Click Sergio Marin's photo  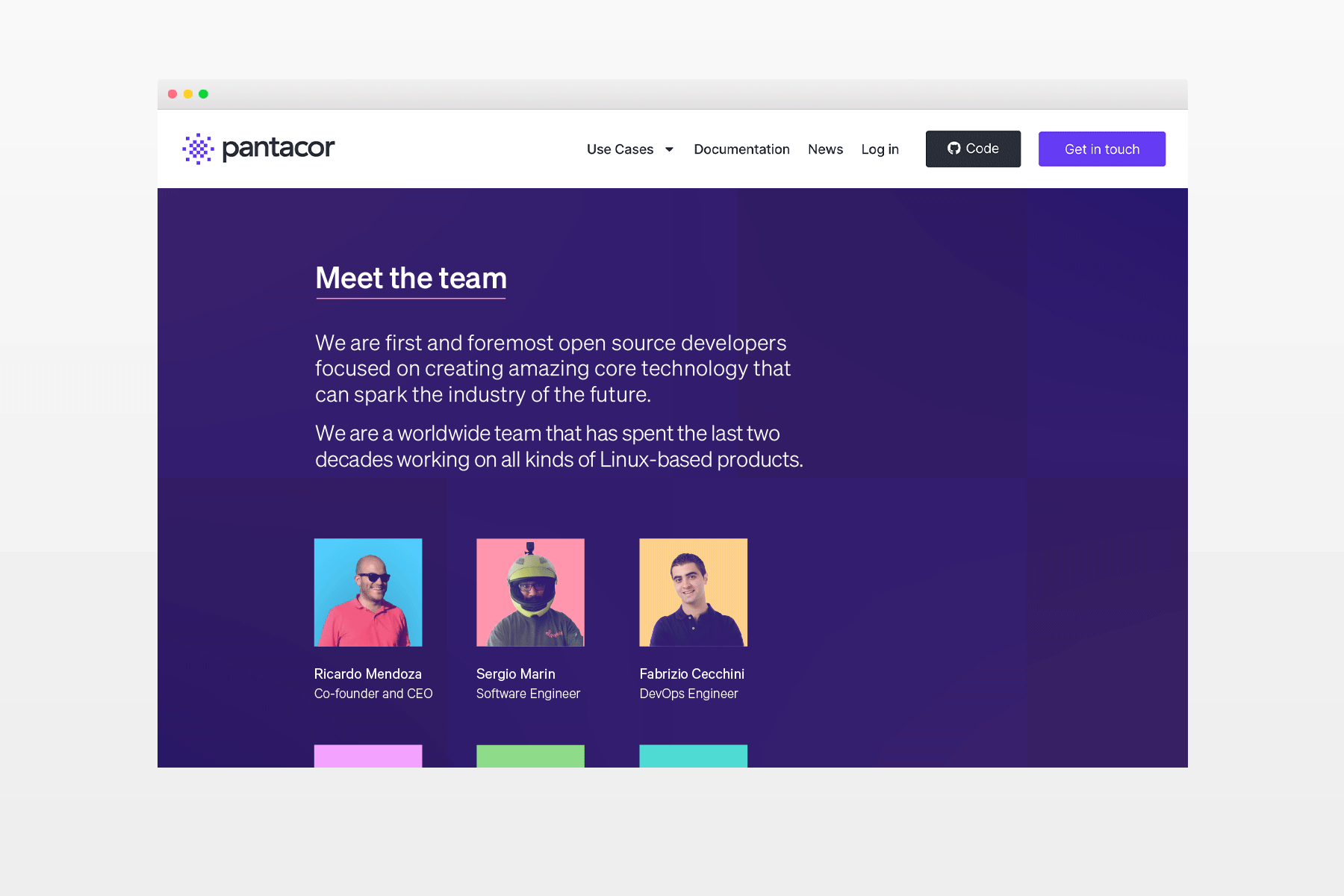(530, 592)
